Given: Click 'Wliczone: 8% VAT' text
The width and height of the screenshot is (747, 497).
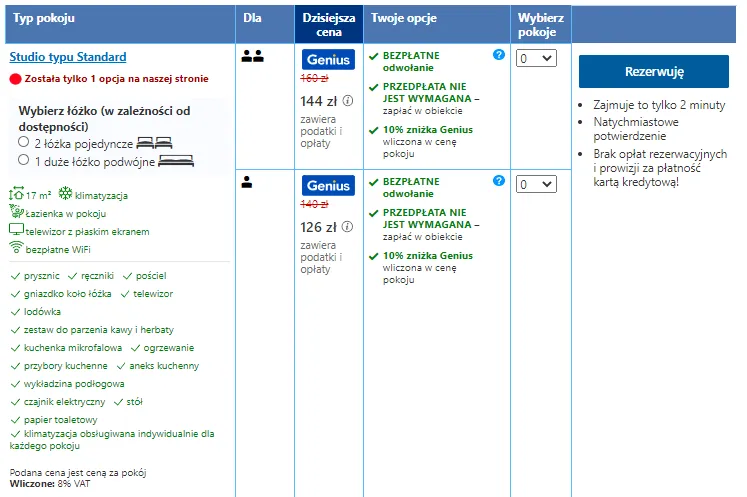Looking at the screenshot, I should pos(50,484).
